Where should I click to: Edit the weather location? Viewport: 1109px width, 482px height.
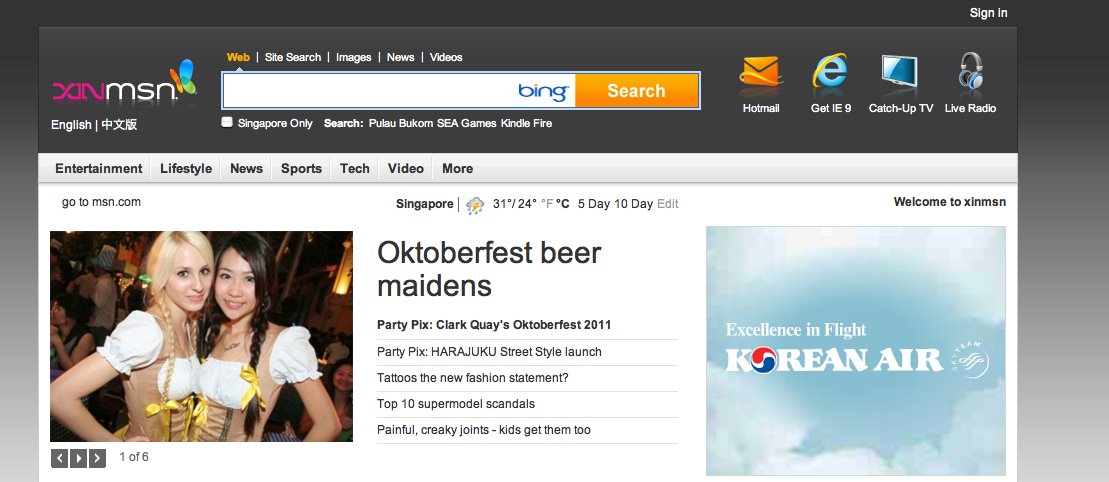(668, 204)
